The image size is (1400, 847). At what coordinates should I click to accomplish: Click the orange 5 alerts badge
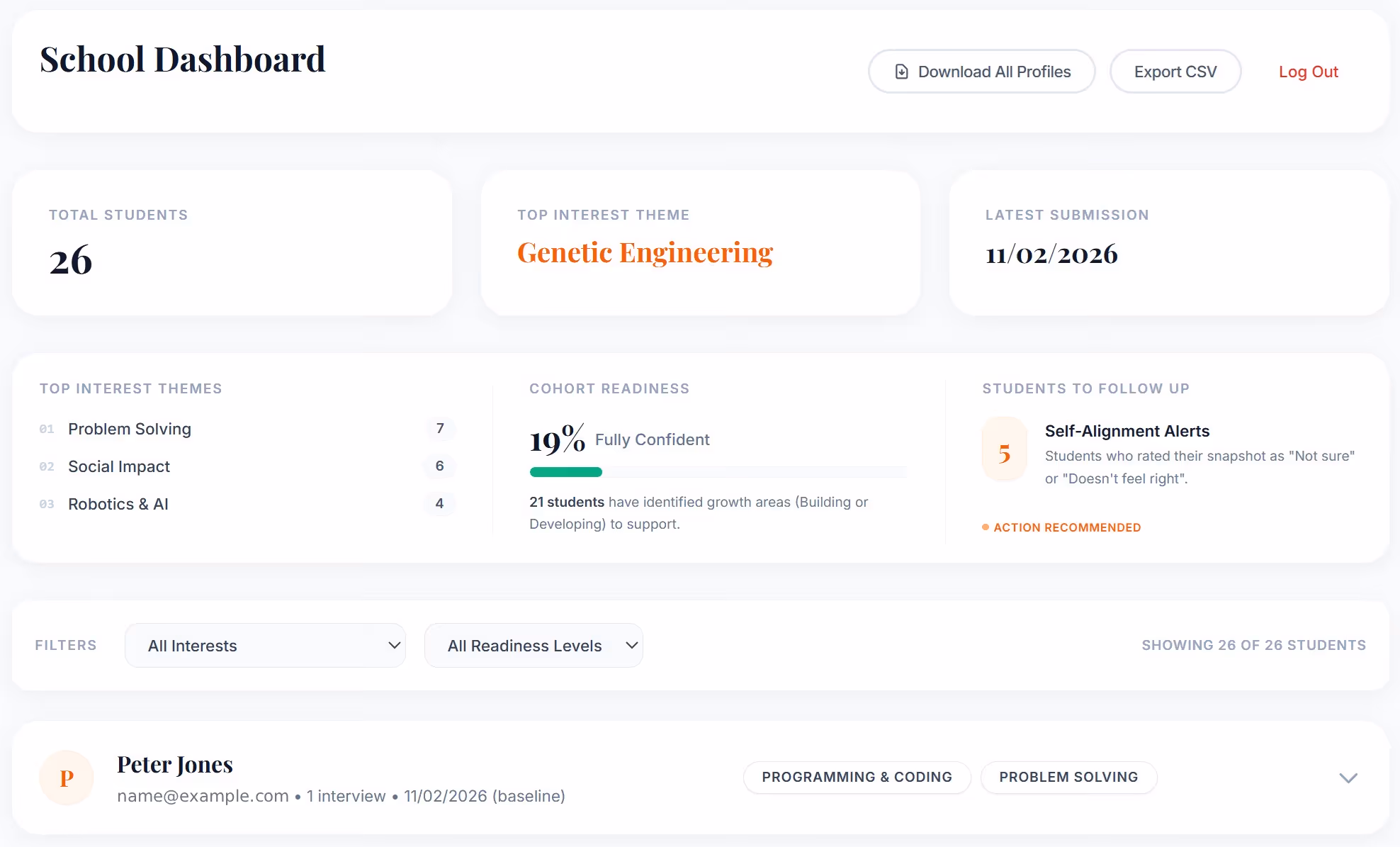point(1004,453)
